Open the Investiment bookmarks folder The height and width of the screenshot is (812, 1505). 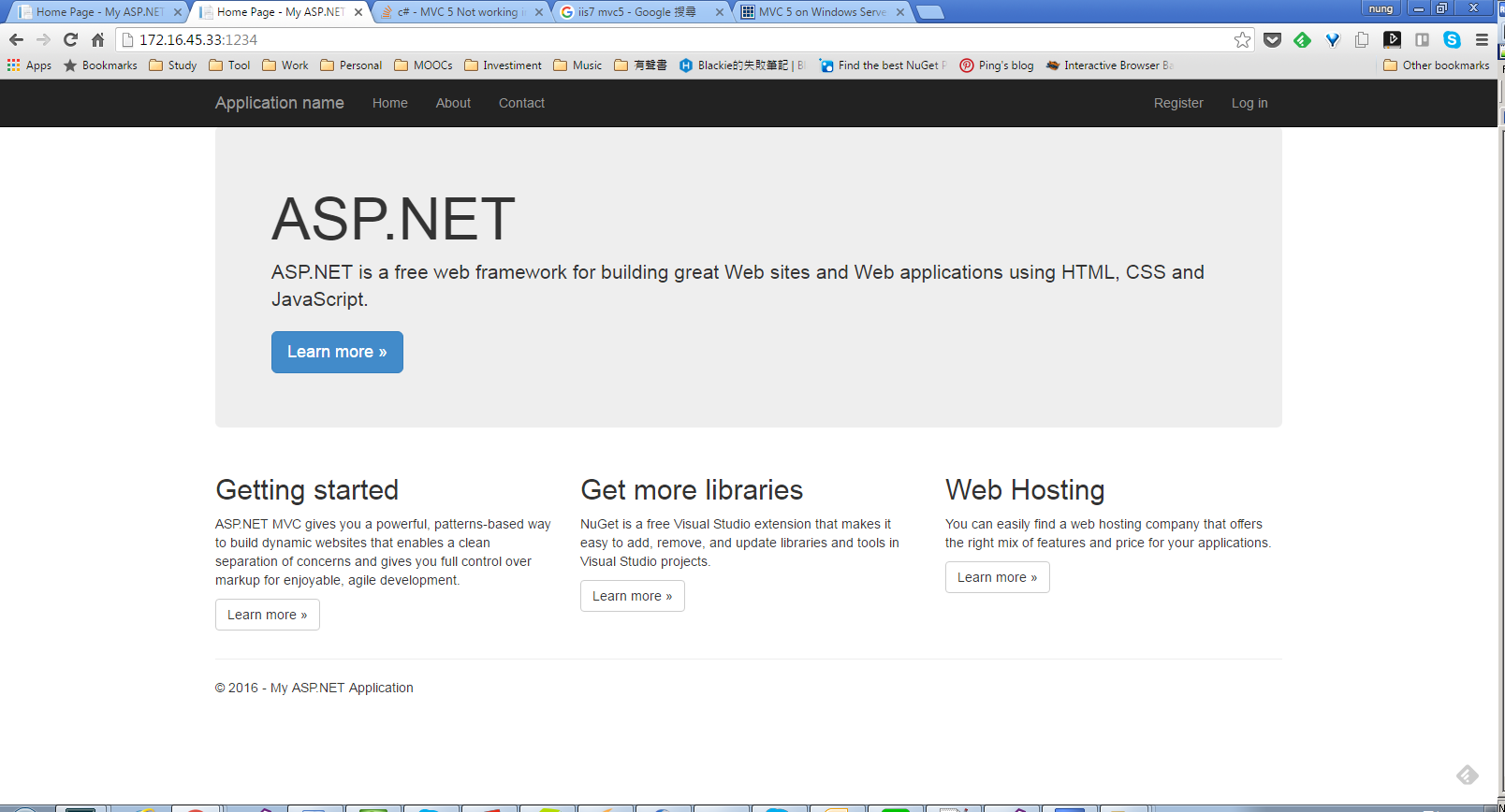(x=503, y=65)
